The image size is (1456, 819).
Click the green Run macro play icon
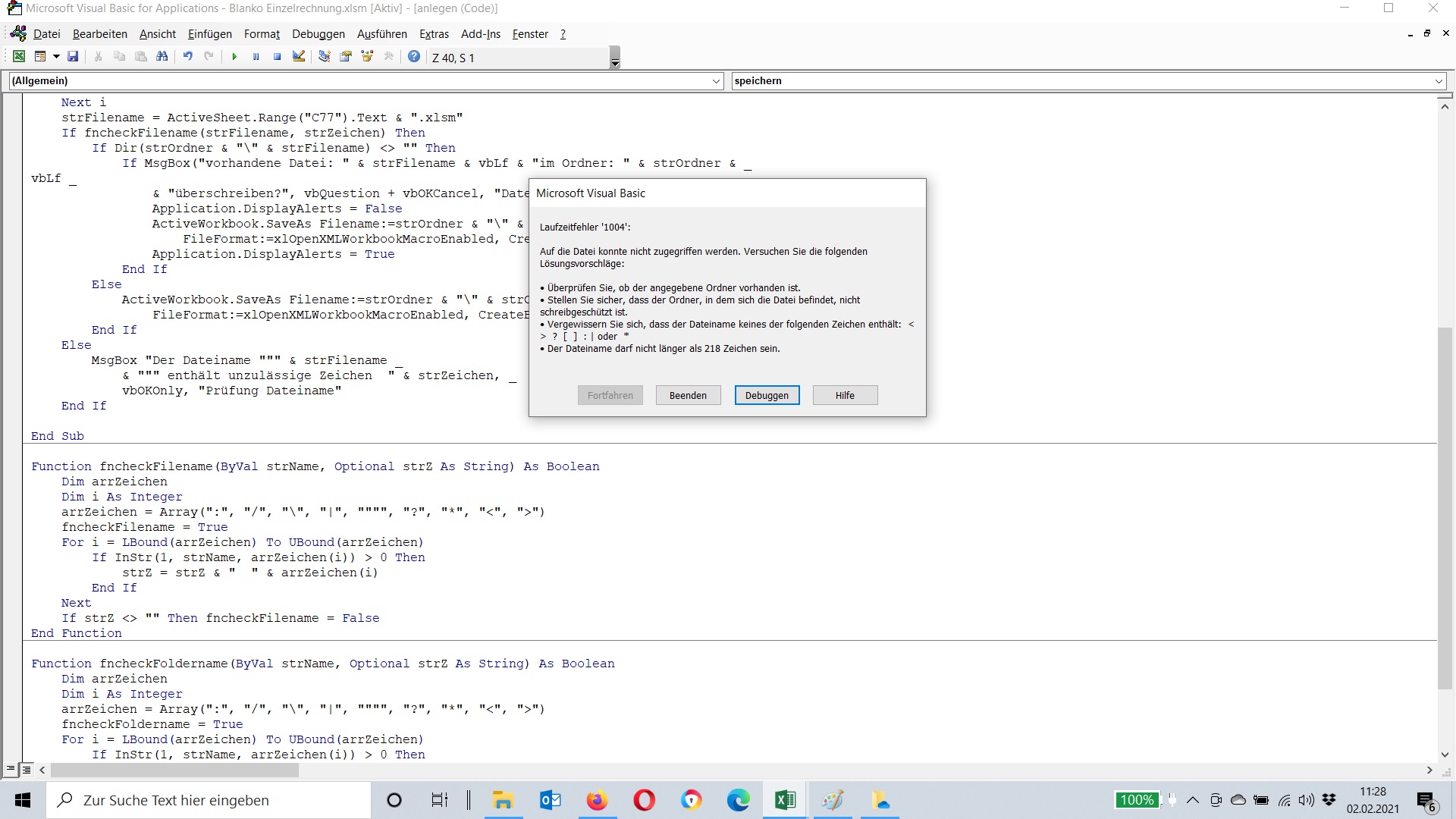click(x=234, y=57)
